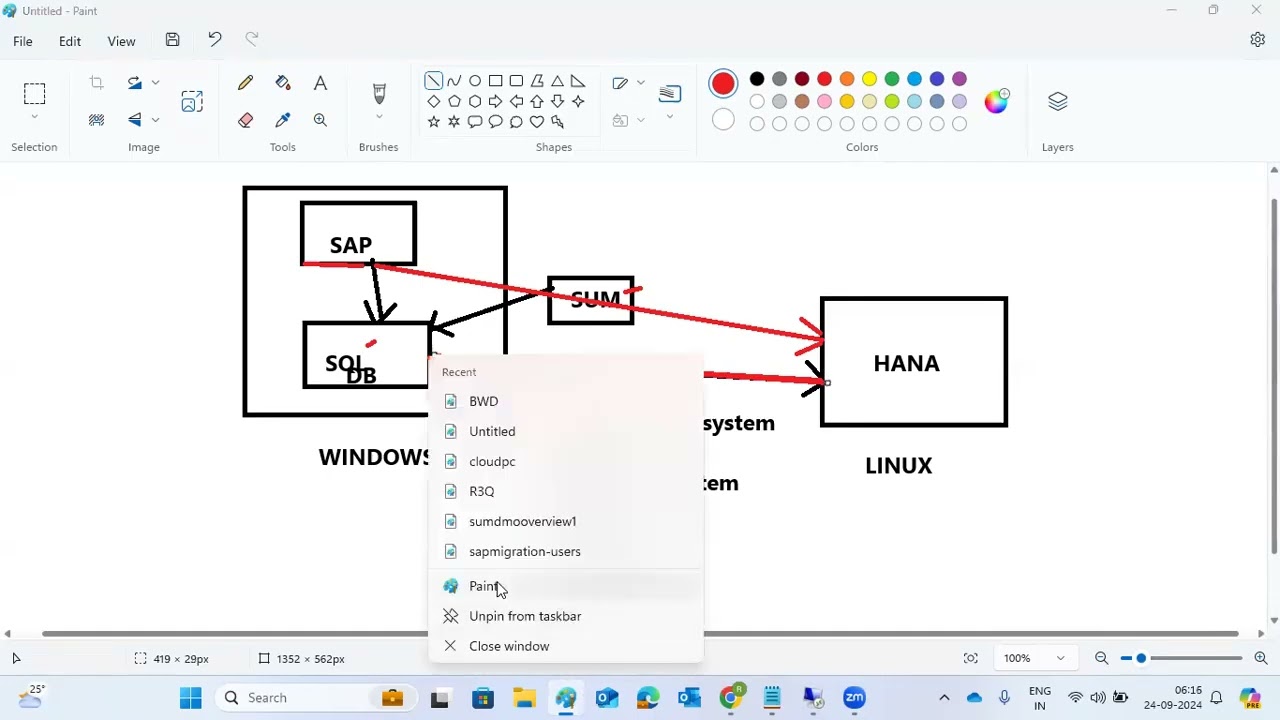Viewport: 1280px width, 720px height.
Task: Click the vertical canvas scrollbar
Action: 1273,376
